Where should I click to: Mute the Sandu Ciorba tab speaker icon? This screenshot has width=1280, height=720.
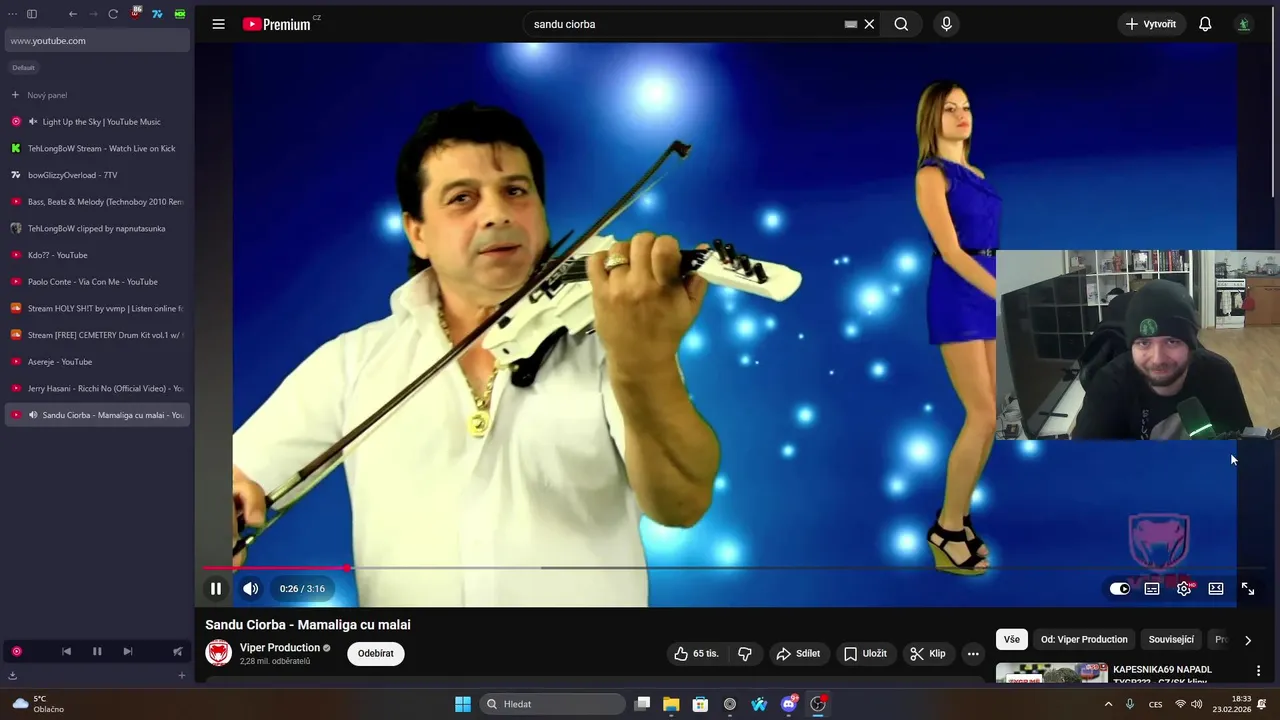(x=33, y=415)
